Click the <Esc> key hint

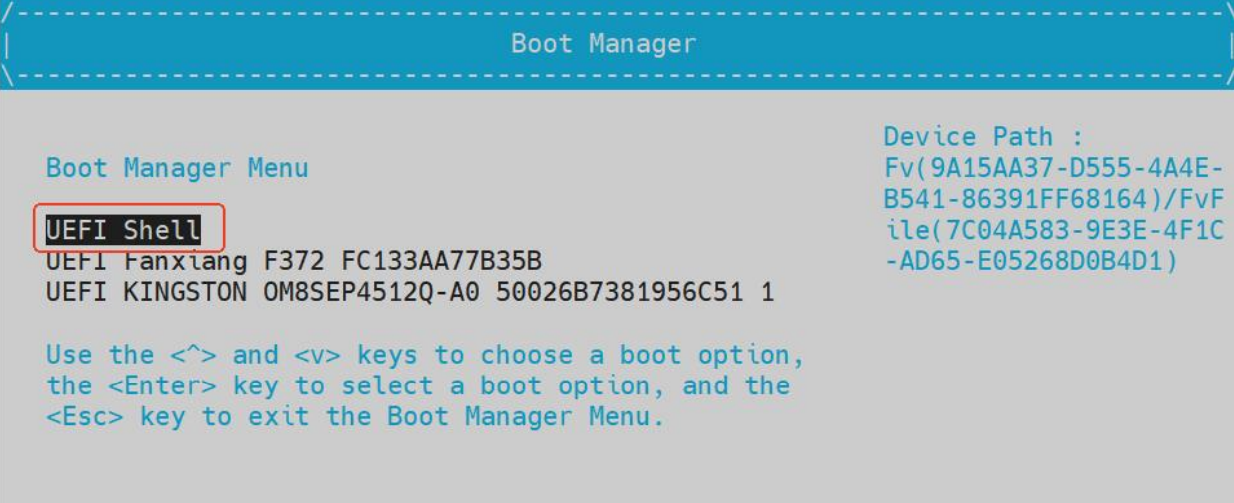84,417
